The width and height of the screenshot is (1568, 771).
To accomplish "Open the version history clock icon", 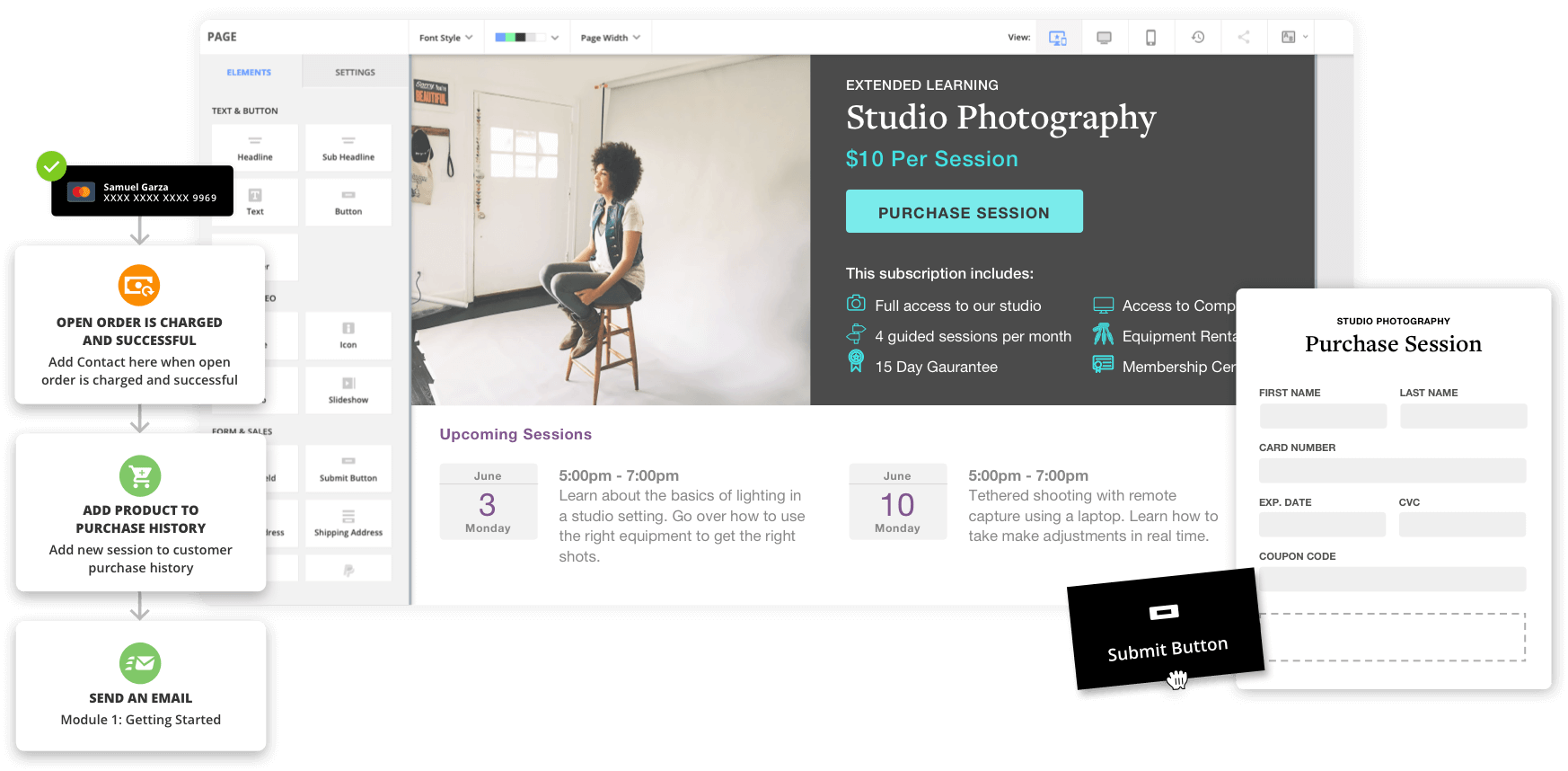I will click(x=1197, y=38).
